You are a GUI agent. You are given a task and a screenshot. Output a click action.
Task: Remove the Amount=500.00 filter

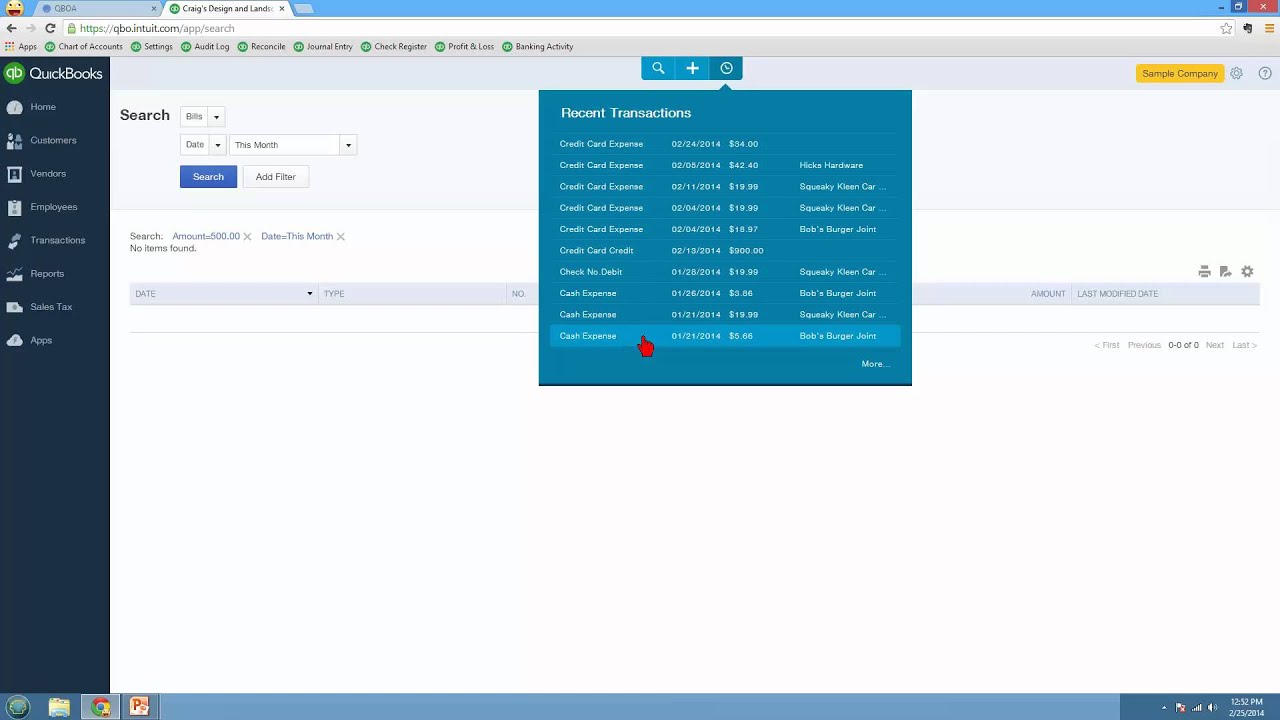[x=247, y=237]
